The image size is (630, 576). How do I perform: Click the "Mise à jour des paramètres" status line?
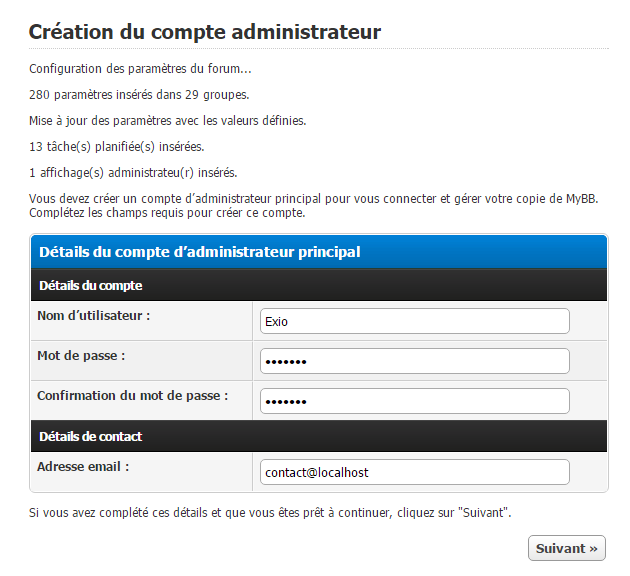point(168,121)
